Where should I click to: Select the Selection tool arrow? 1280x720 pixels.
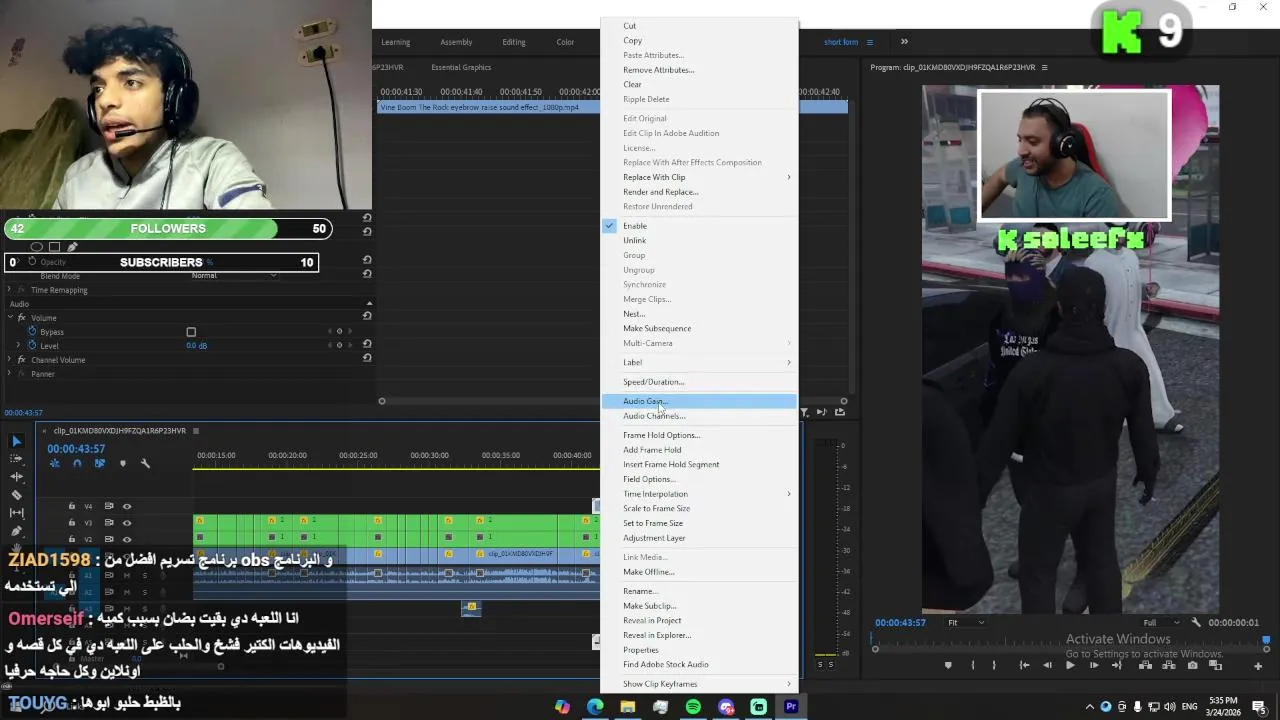tap(16, 441)
